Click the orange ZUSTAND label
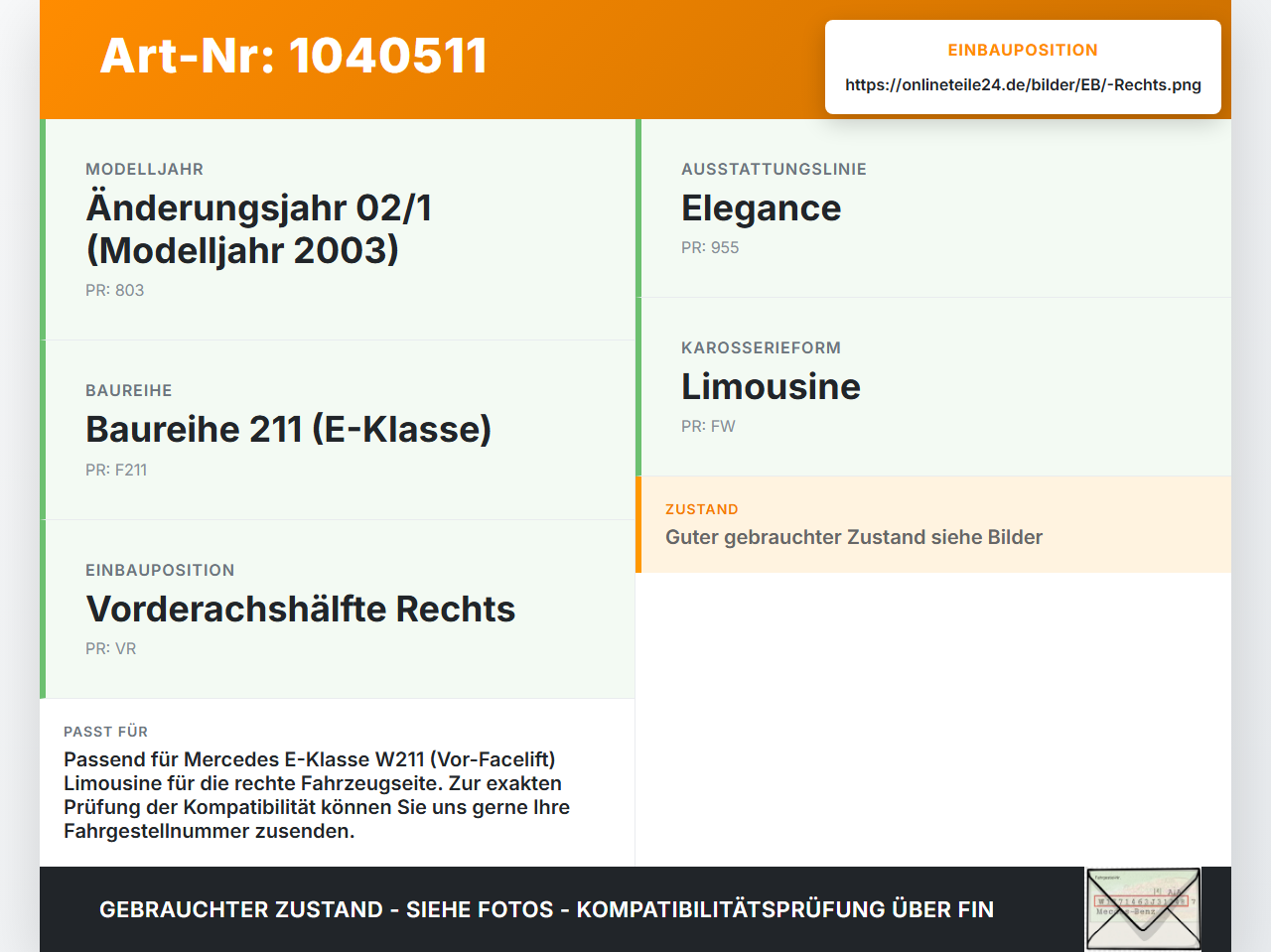 [702, 510]
